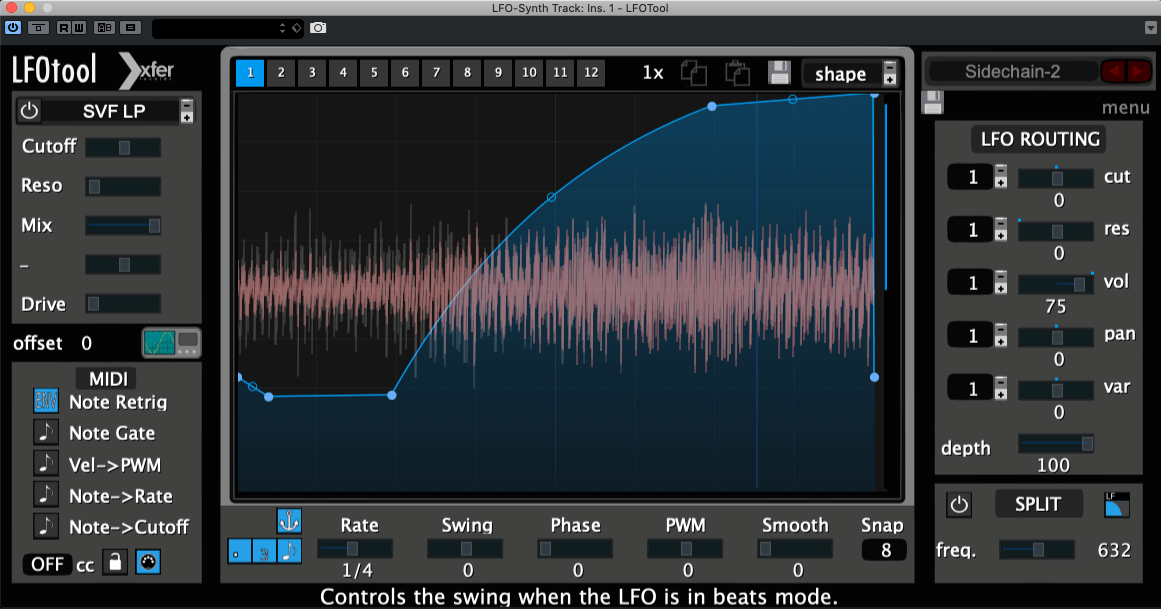This screenshot has height=609, width=1161.
Task: Click the Snap value 8
Action: point(885,550)
